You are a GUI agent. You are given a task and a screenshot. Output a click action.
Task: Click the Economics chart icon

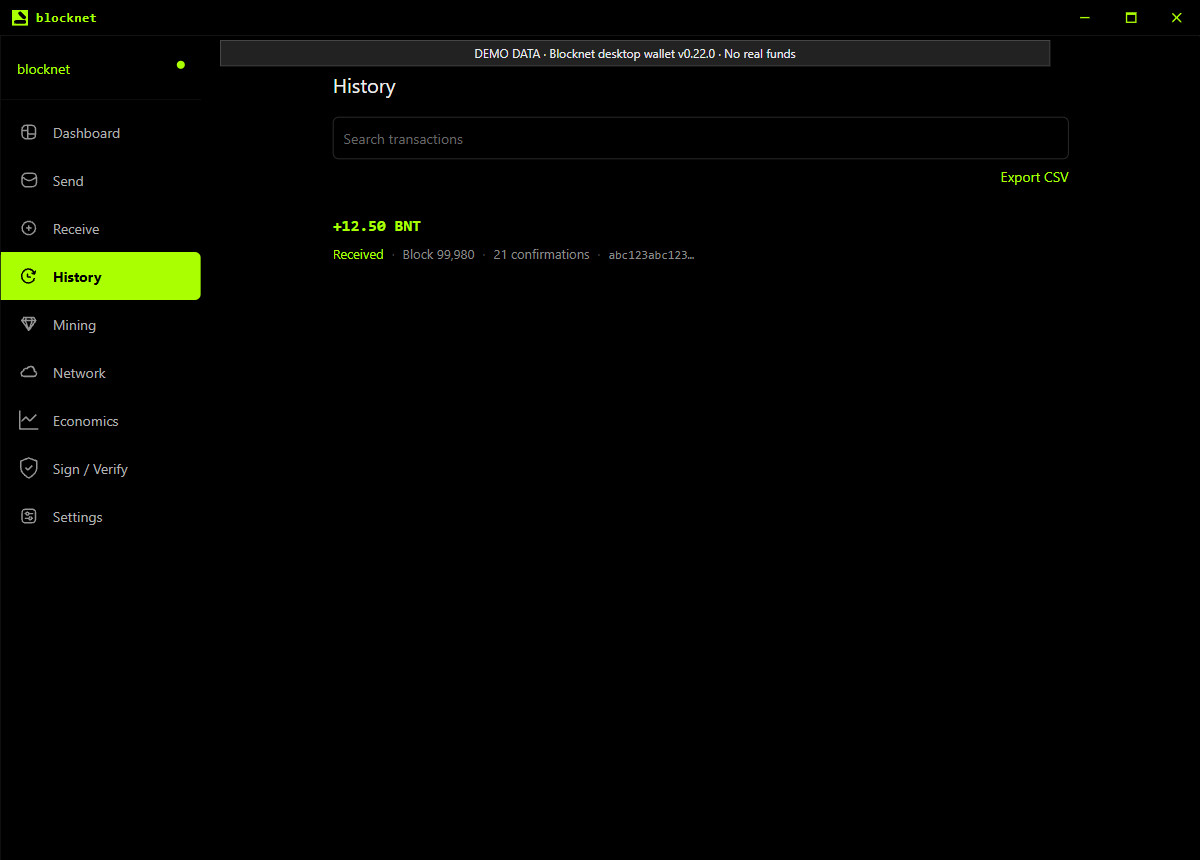coord(29,421)
